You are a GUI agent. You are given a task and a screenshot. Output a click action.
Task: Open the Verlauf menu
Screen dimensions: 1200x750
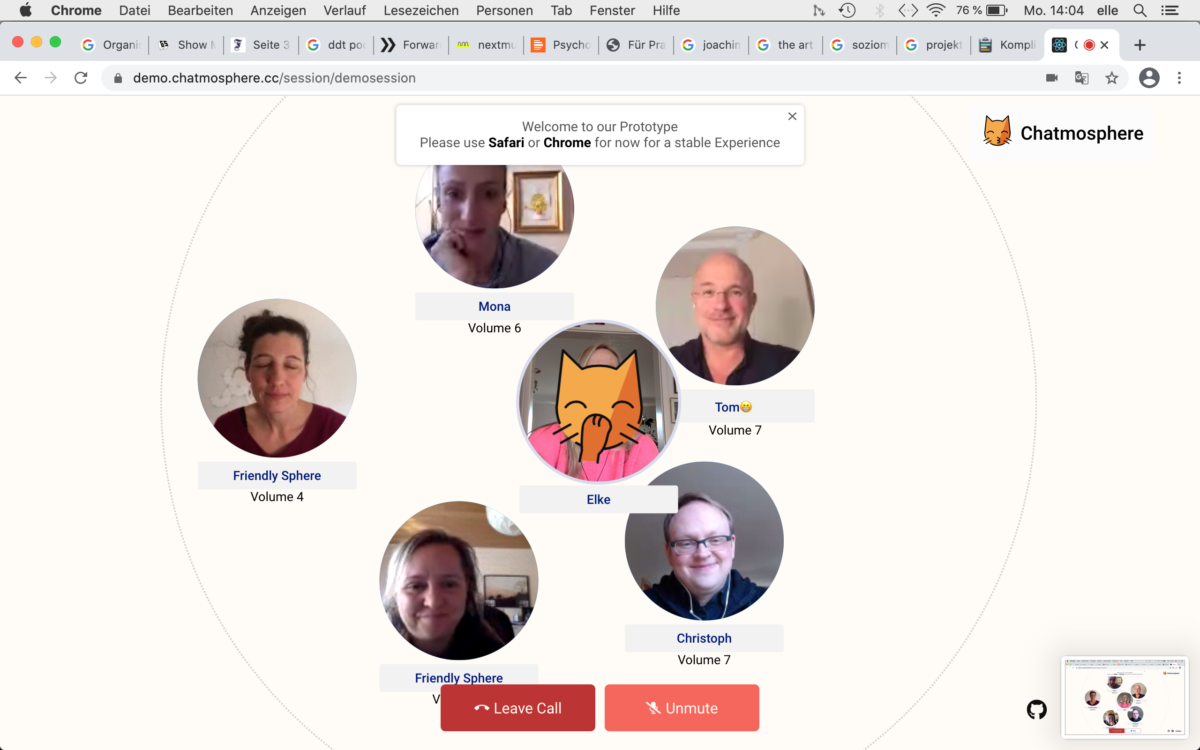point(344,10)
